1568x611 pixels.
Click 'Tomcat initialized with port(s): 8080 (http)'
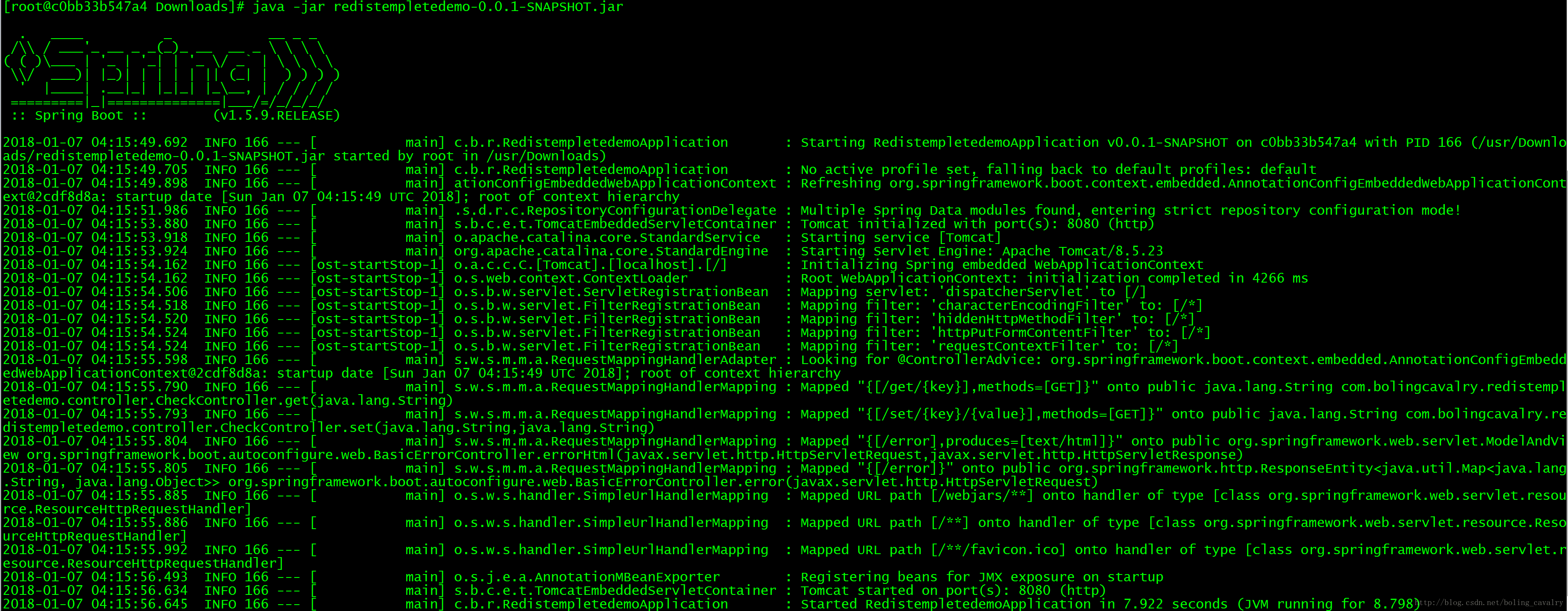coord(978,224)
